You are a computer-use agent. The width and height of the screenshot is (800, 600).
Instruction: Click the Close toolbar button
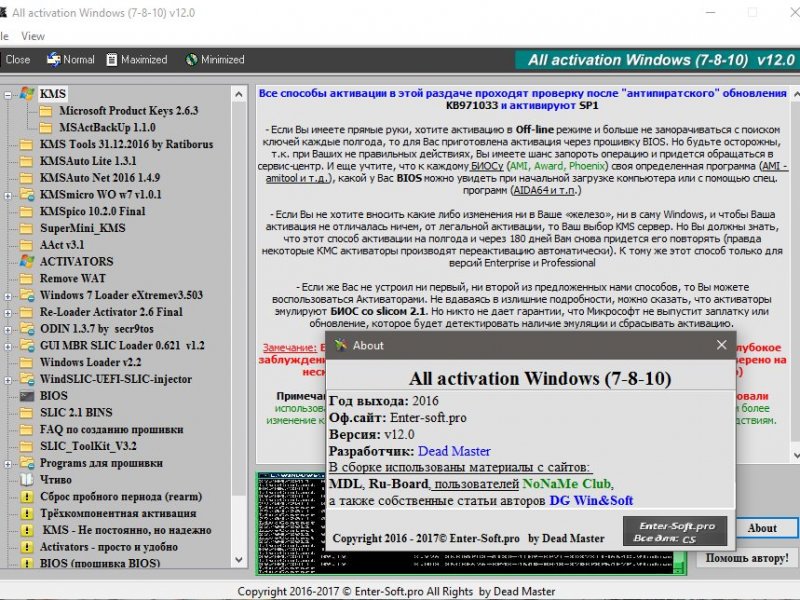click(17, 60)
